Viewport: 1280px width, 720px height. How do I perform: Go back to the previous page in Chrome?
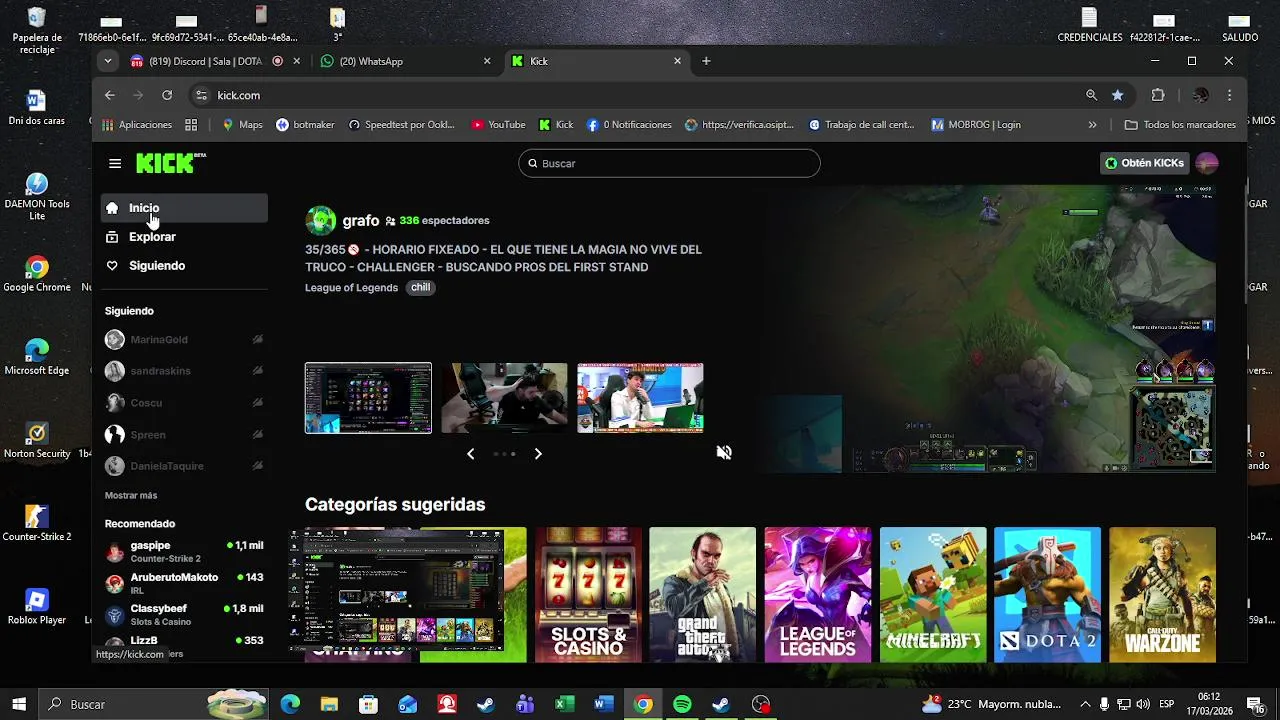click(x=110, y=95)
